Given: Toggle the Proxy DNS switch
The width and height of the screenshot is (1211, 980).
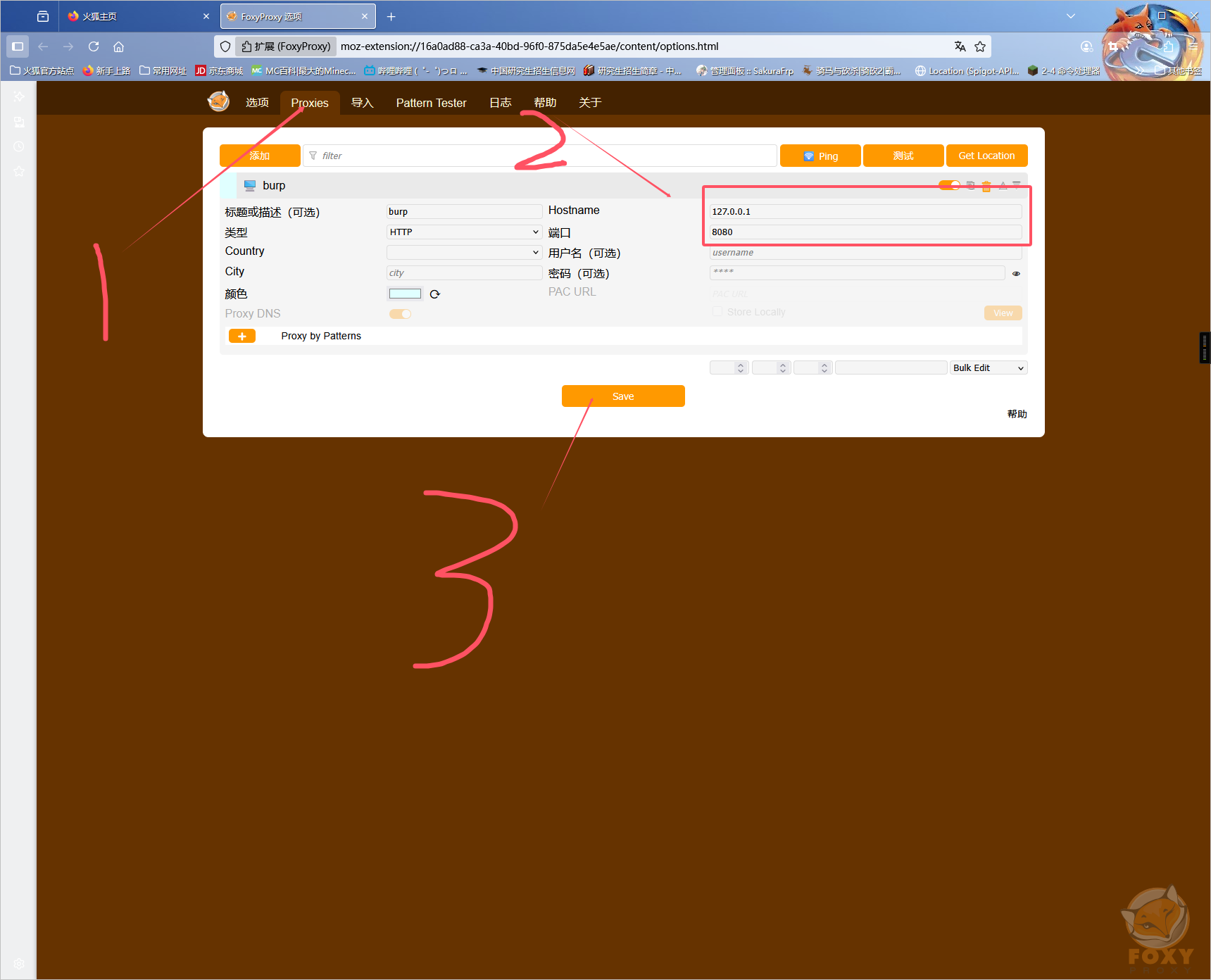Looking at the screenshot, I should [400, 314].
